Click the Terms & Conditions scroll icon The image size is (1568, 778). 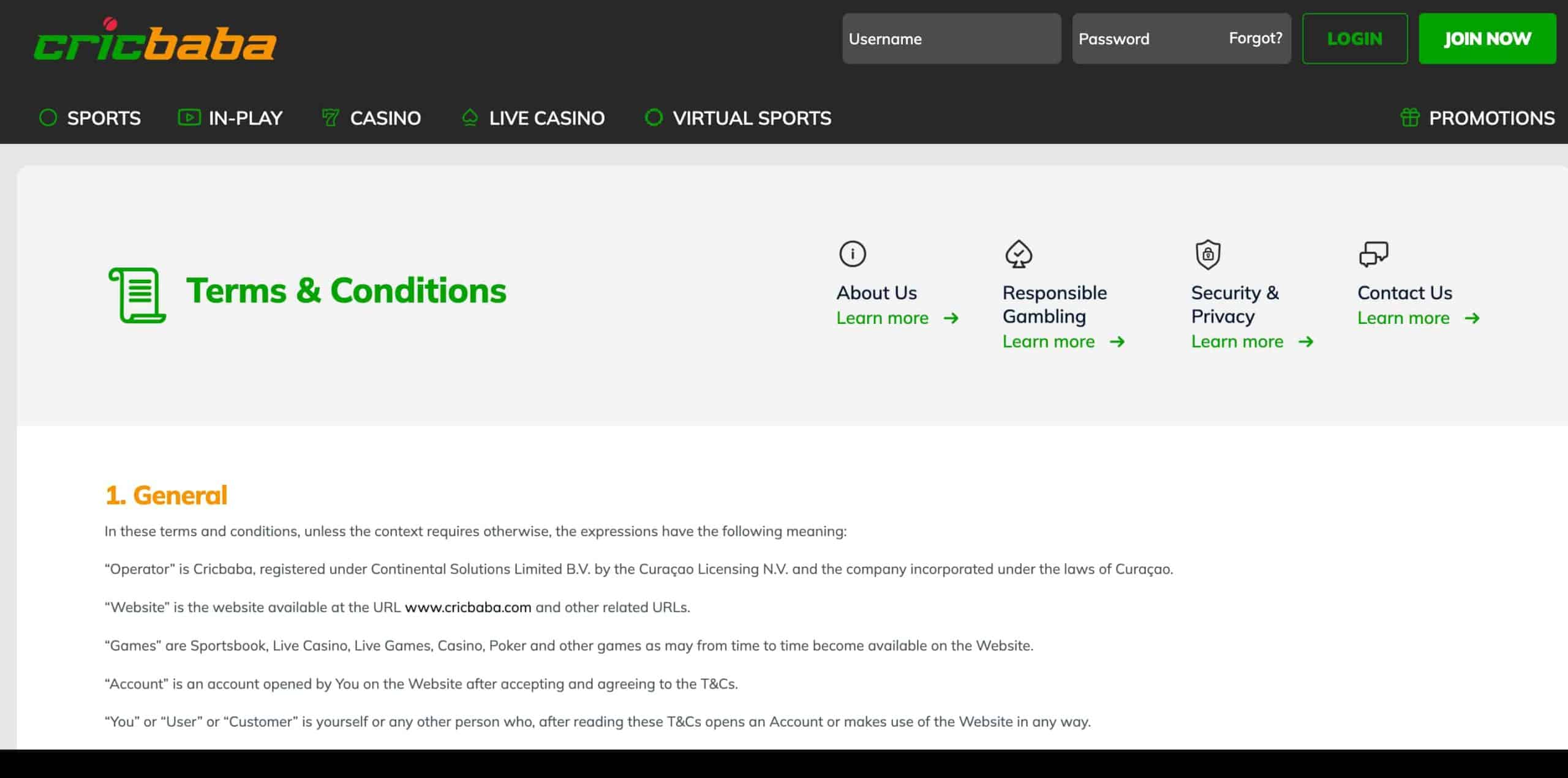(x=137, y=295)
